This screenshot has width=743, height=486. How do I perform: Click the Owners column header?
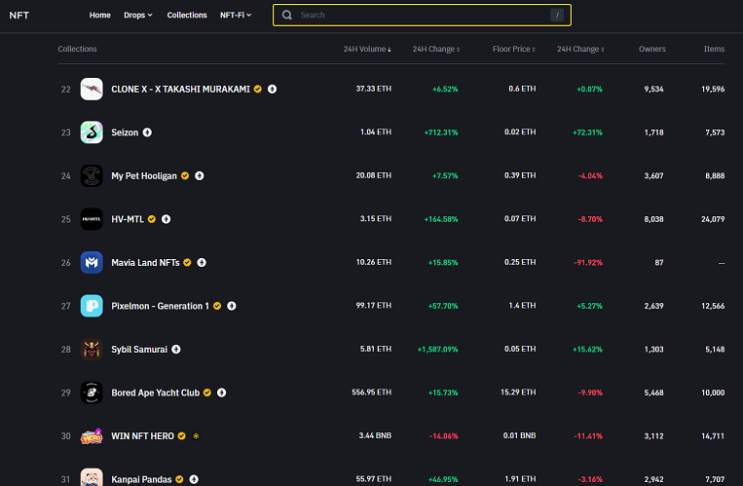pyautogui.click(x=652, y=49)
